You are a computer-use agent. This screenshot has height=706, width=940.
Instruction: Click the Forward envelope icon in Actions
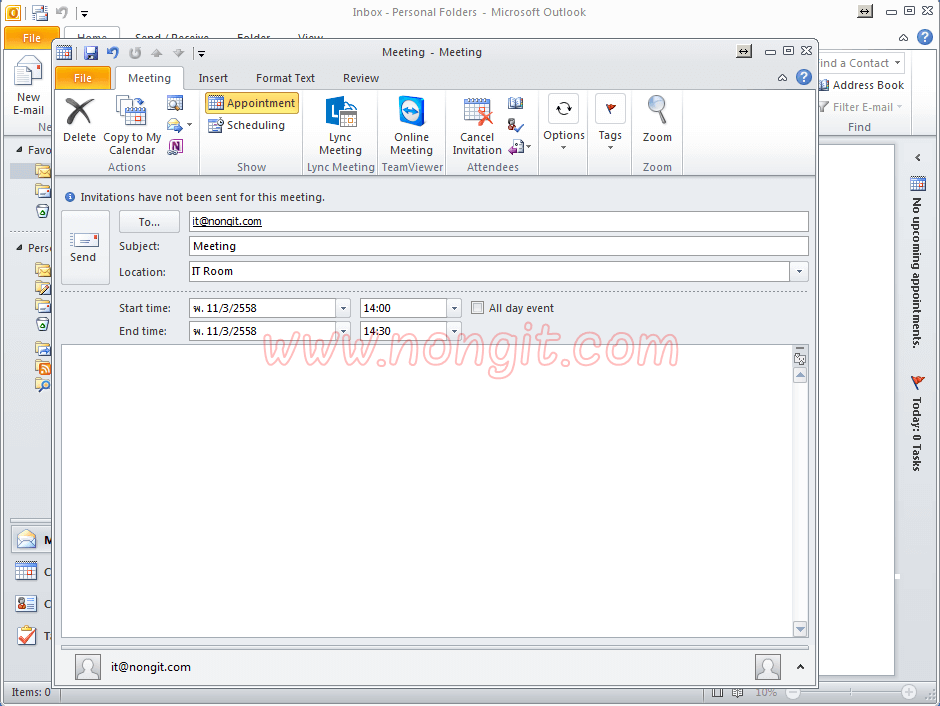click(174, 125)
